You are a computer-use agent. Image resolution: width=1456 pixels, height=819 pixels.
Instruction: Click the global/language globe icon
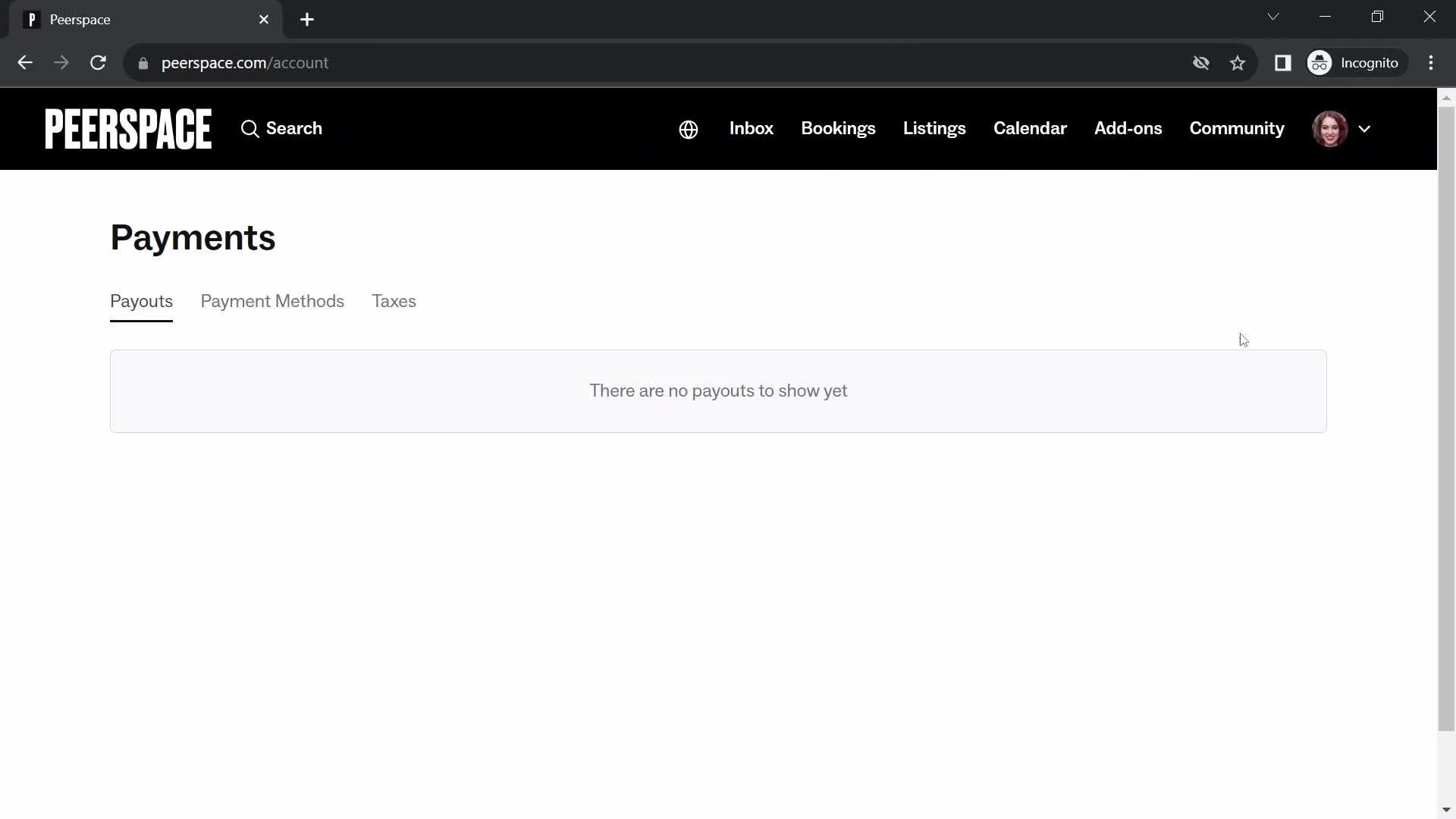[688, 129]
